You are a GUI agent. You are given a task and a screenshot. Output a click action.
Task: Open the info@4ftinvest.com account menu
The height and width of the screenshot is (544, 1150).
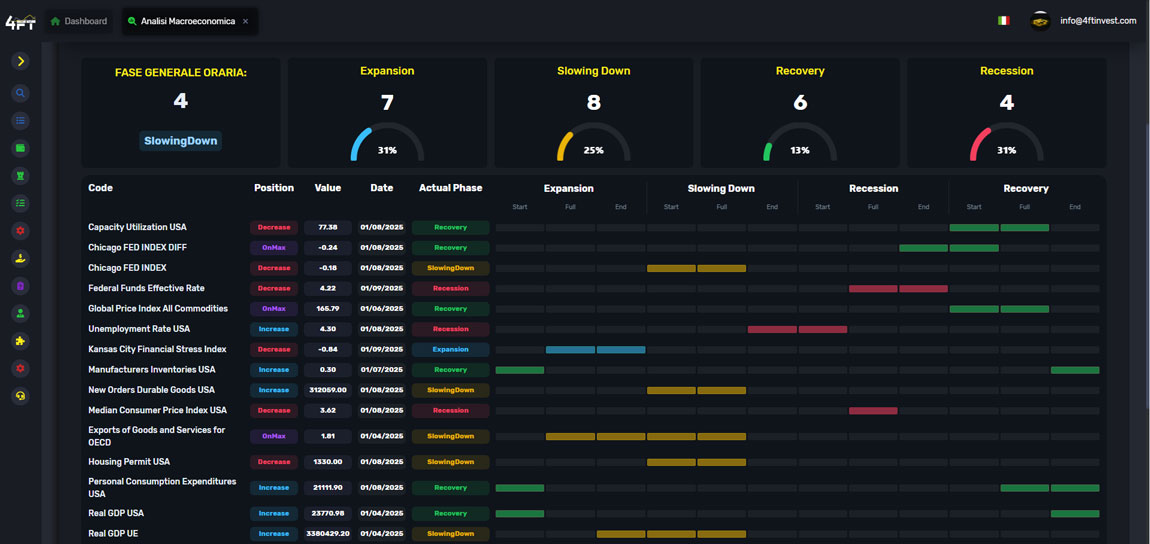click(x=1097, y=21)
